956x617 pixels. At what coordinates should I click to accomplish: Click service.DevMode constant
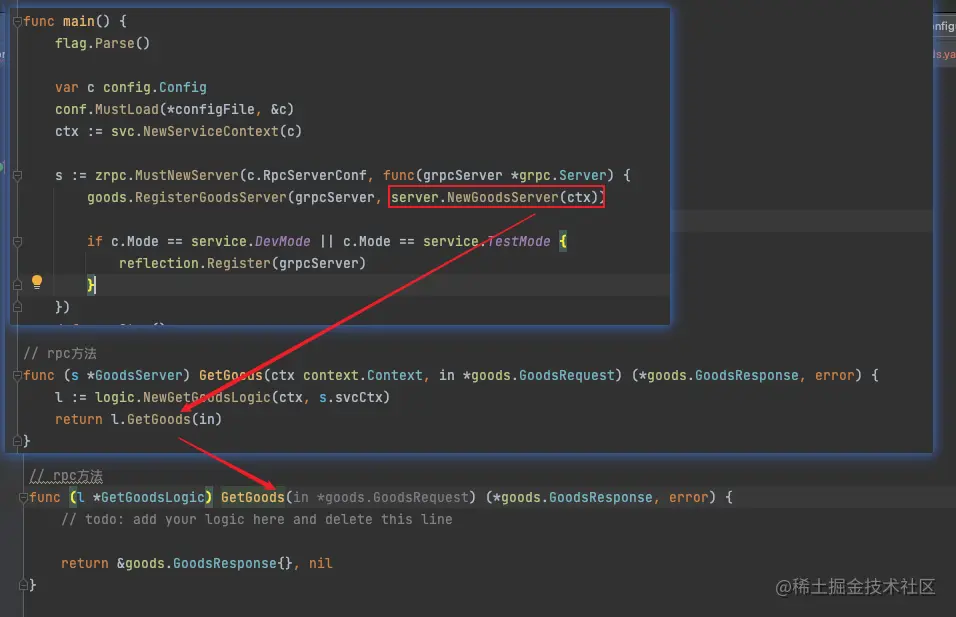pos(251,241)
